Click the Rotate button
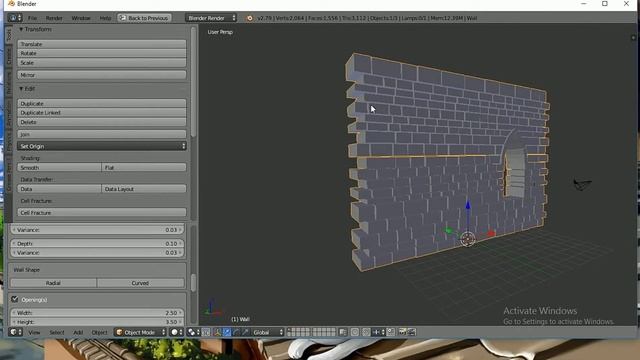Image resolution: width=640 pixels, height=360 pixels. (x=102, y=53)
